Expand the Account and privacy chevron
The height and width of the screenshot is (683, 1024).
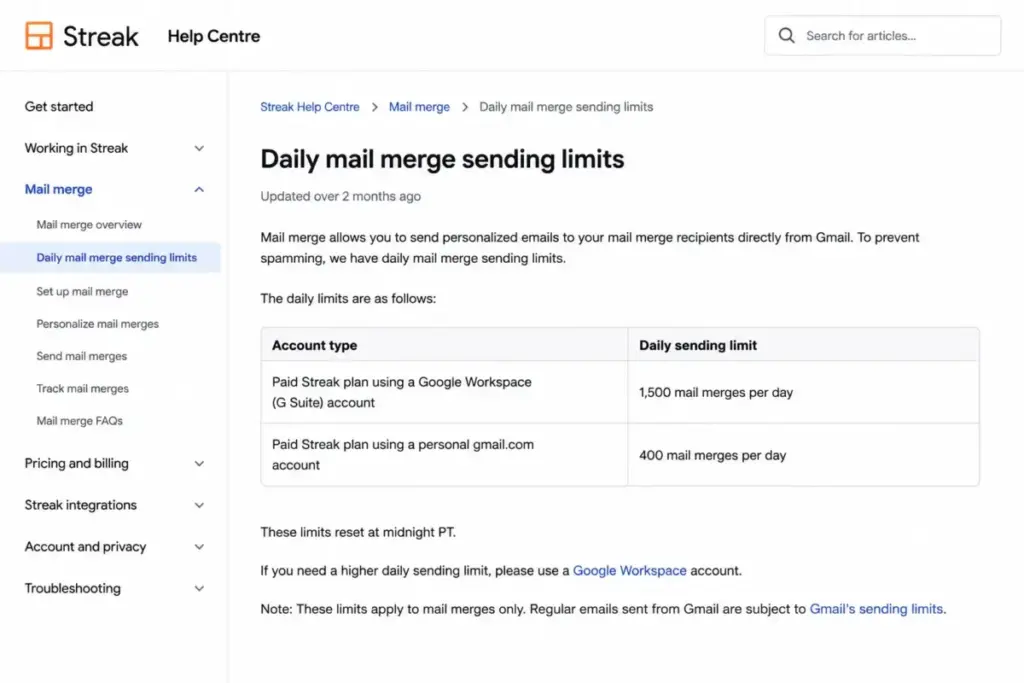(x=199, y=547)
